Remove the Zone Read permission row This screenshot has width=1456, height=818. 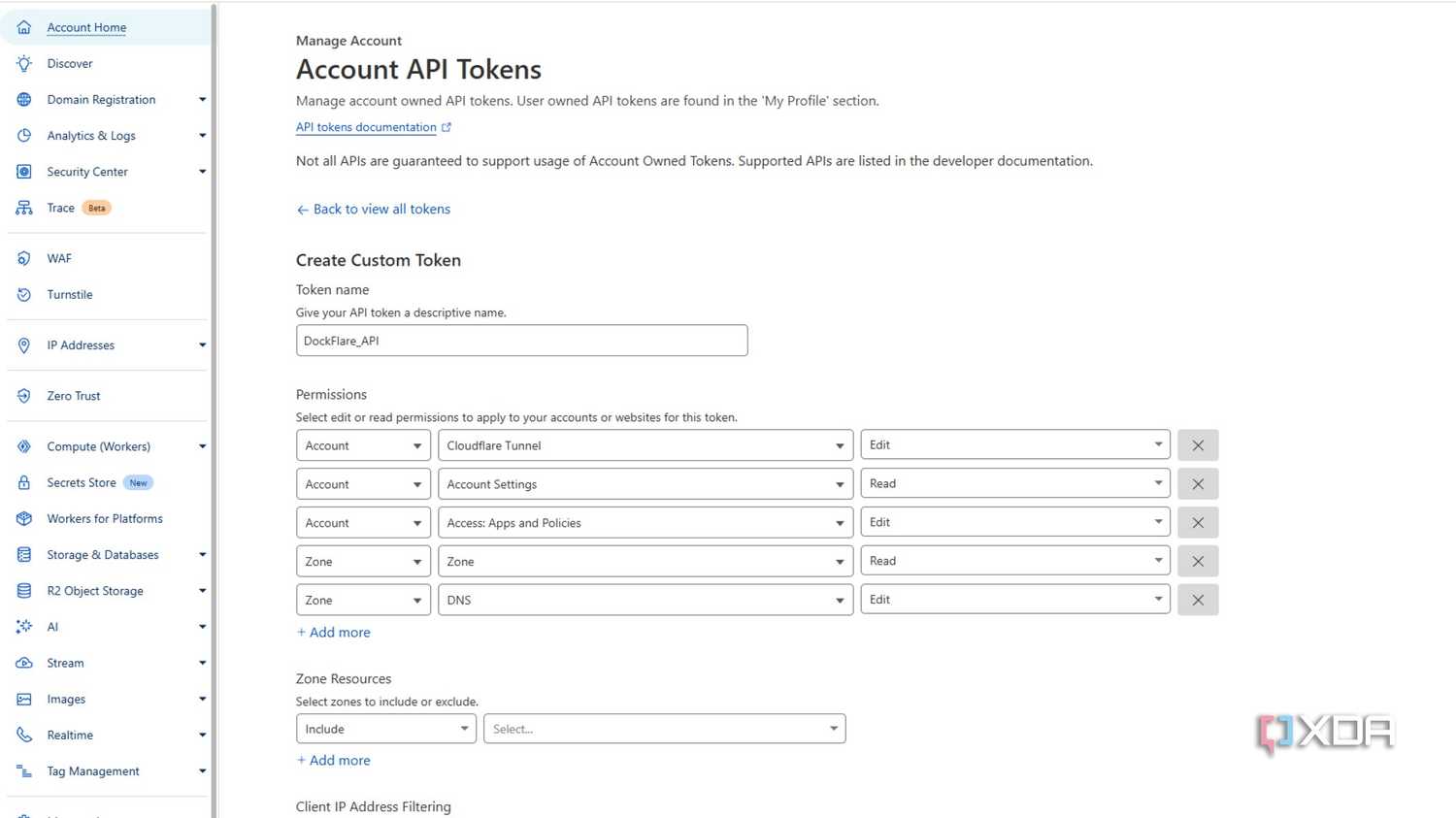click(1198, 561)
